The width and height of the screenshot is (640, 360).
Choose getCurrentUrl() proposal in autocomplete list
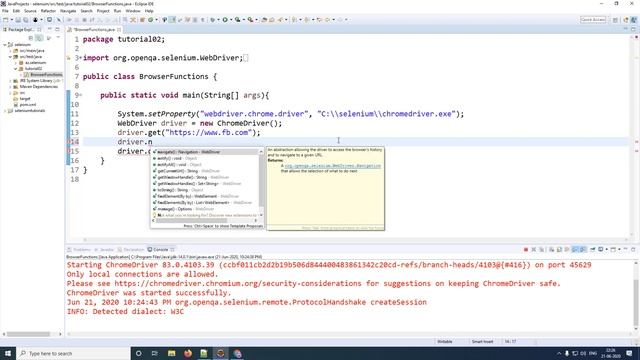206,171
